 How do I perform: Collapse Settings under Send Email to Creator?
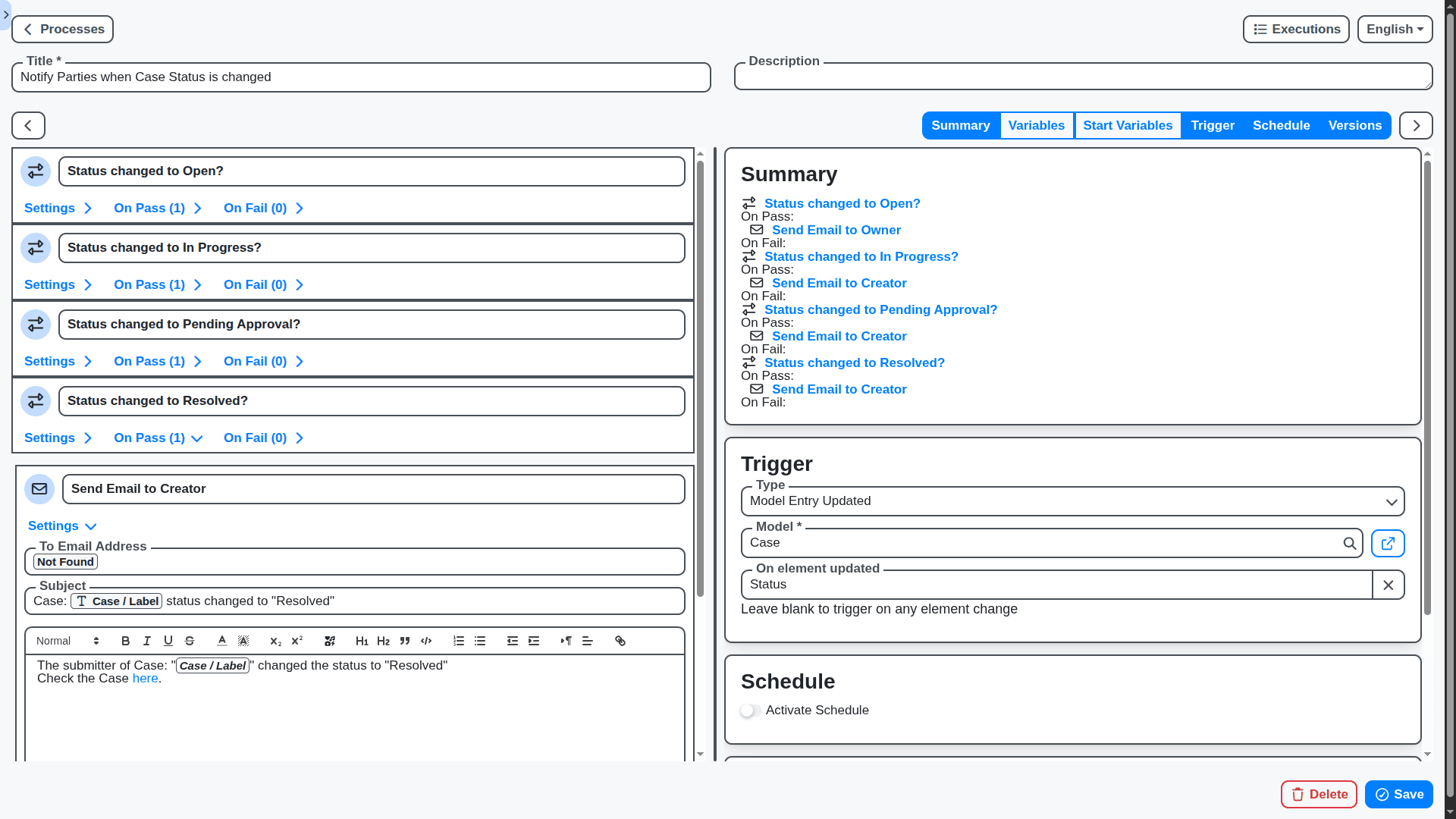pyautogui.click(x=62, y=526)
